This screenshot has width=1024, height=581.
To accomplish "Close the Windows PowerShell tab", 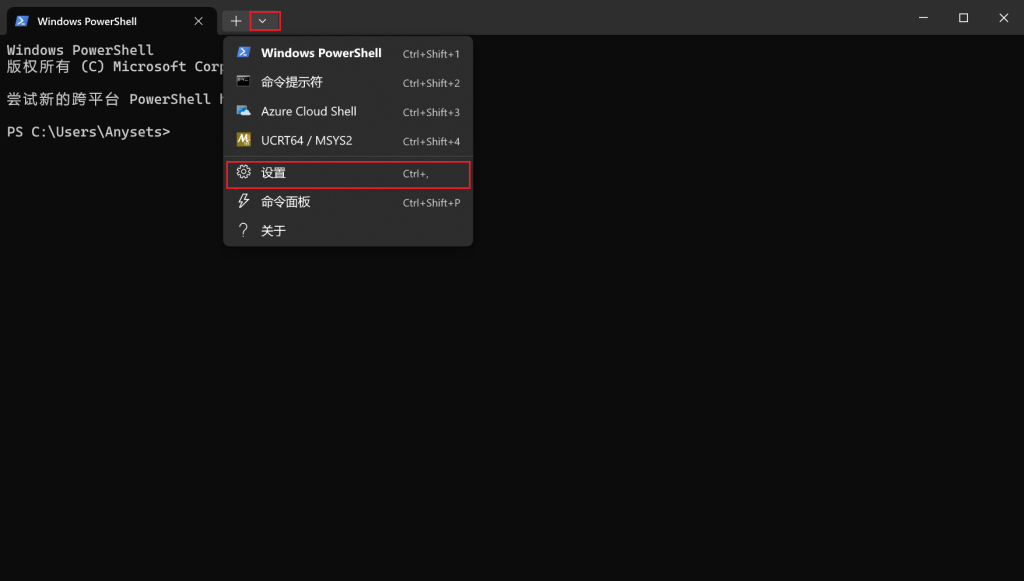I will click(x=199, y=21).
